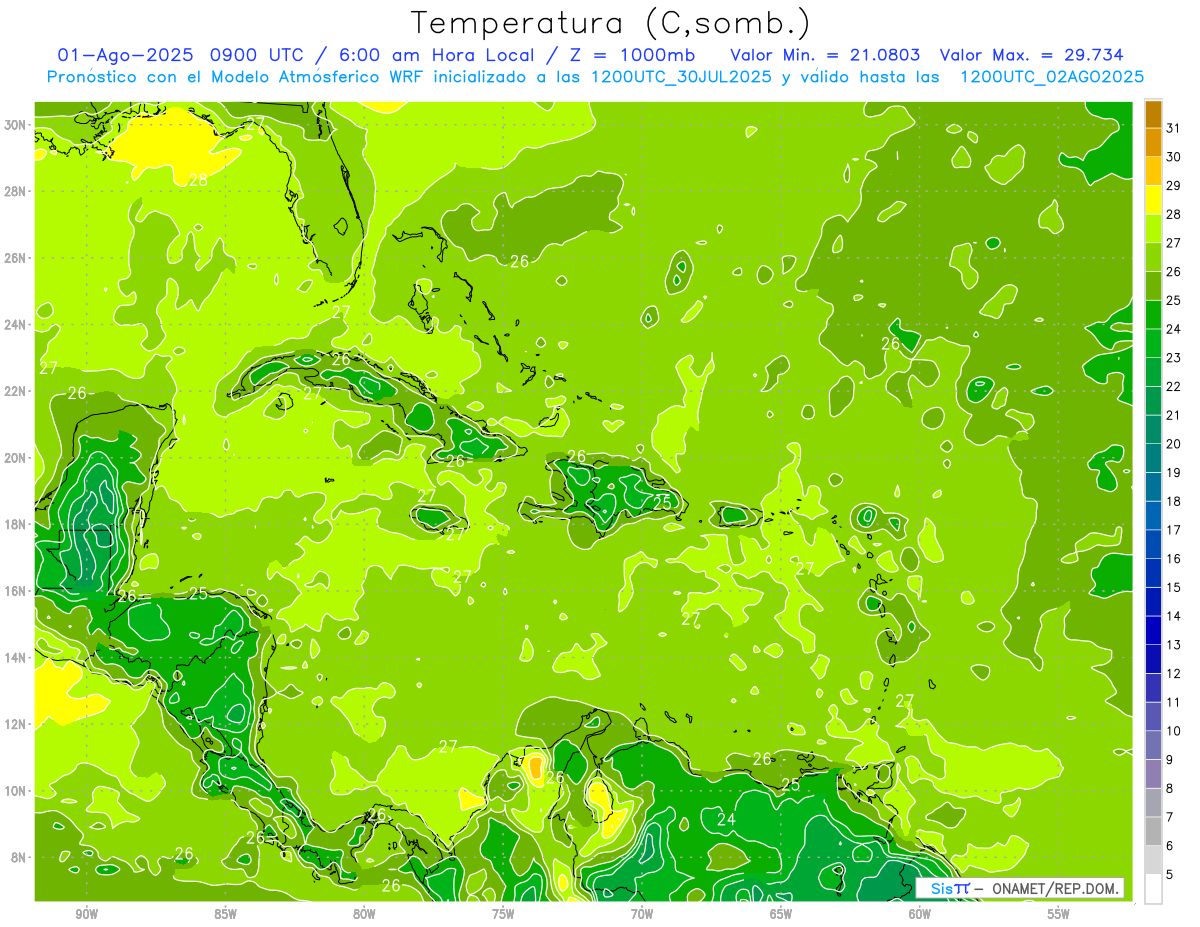Click the 65W longitude label

[x=781, y=914]
